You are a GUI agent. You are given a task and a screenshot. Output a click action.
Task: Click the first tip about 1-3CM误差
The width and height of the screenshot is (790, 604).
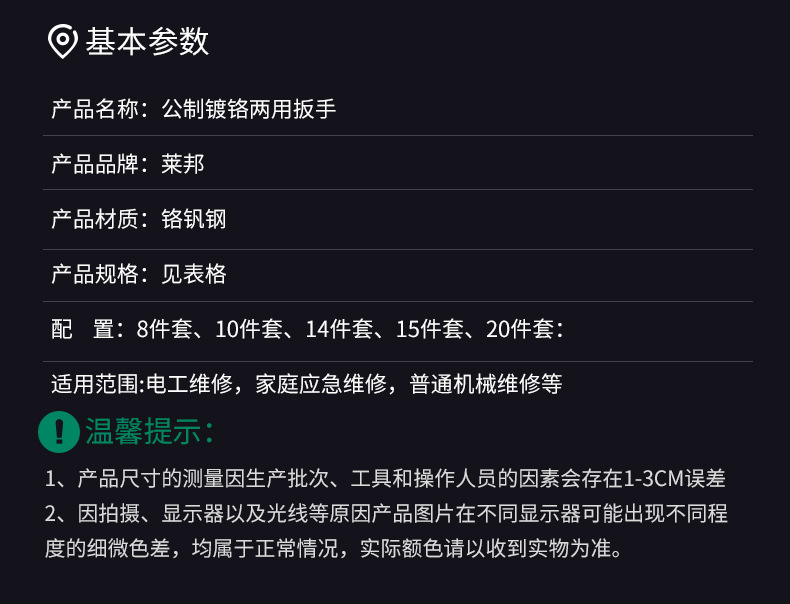(385, 479)
